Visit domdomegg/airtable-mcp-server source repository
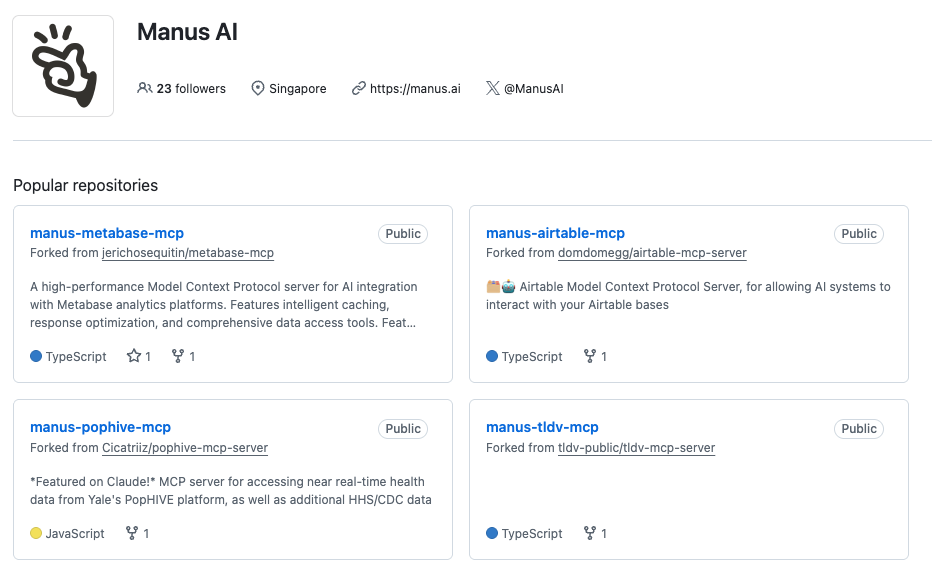Screen dimensions: 932x582 tap(652, 253)
